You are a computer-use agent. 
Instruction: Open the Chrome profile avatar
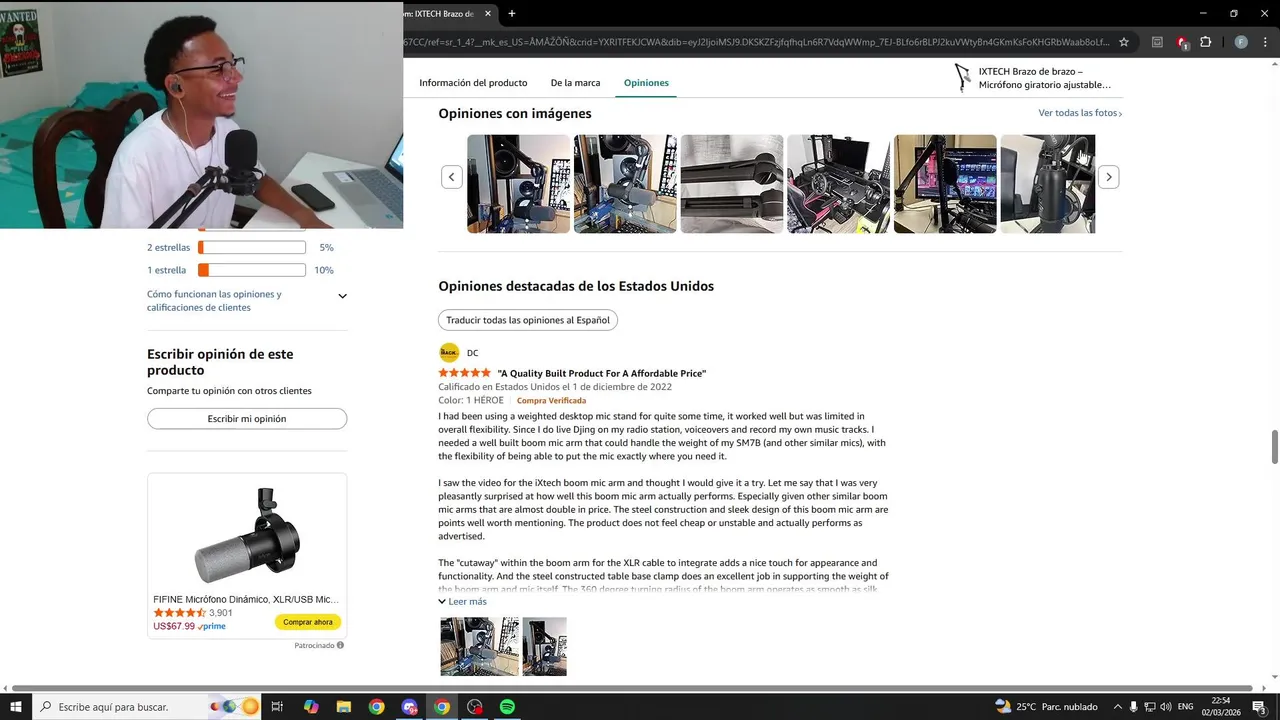tap(1241, 42)
